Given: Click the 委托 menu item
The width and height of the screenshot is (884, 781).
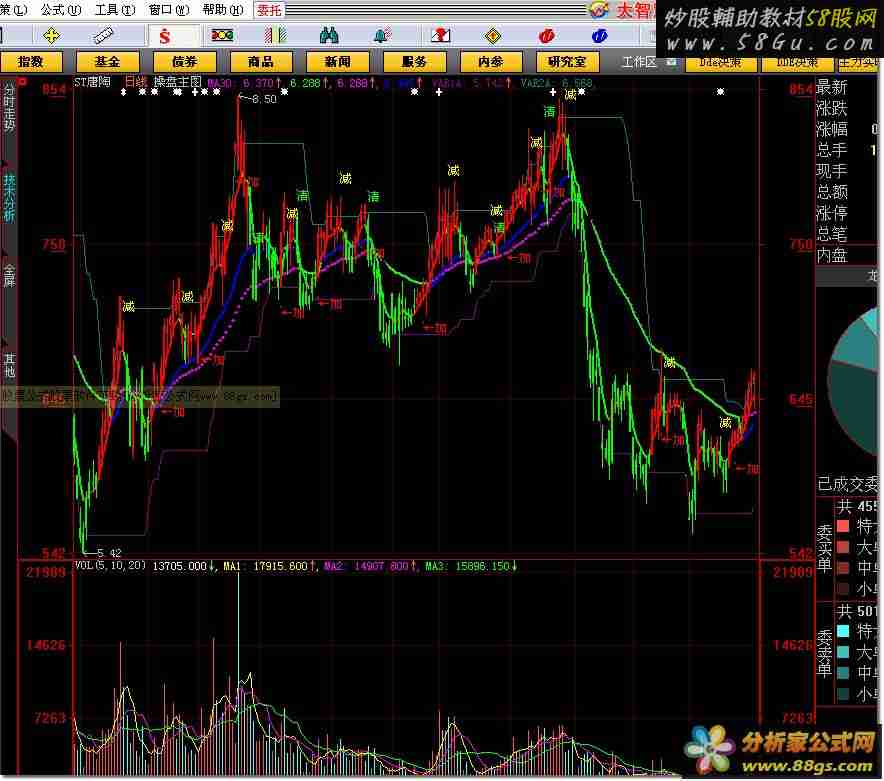Looking at the screenshot, I should click(x=269, y=10).
